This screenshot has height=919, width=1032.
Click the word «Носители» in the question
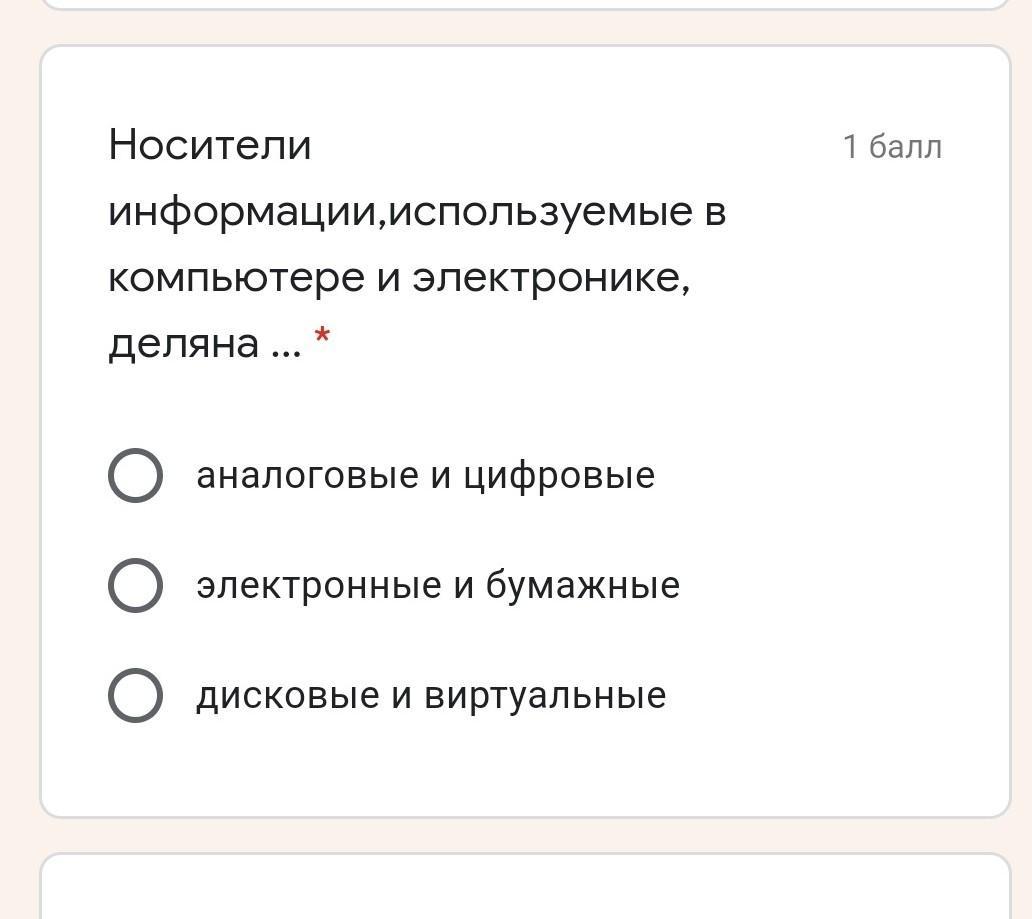pyautogui.click(x=210, y=144)
